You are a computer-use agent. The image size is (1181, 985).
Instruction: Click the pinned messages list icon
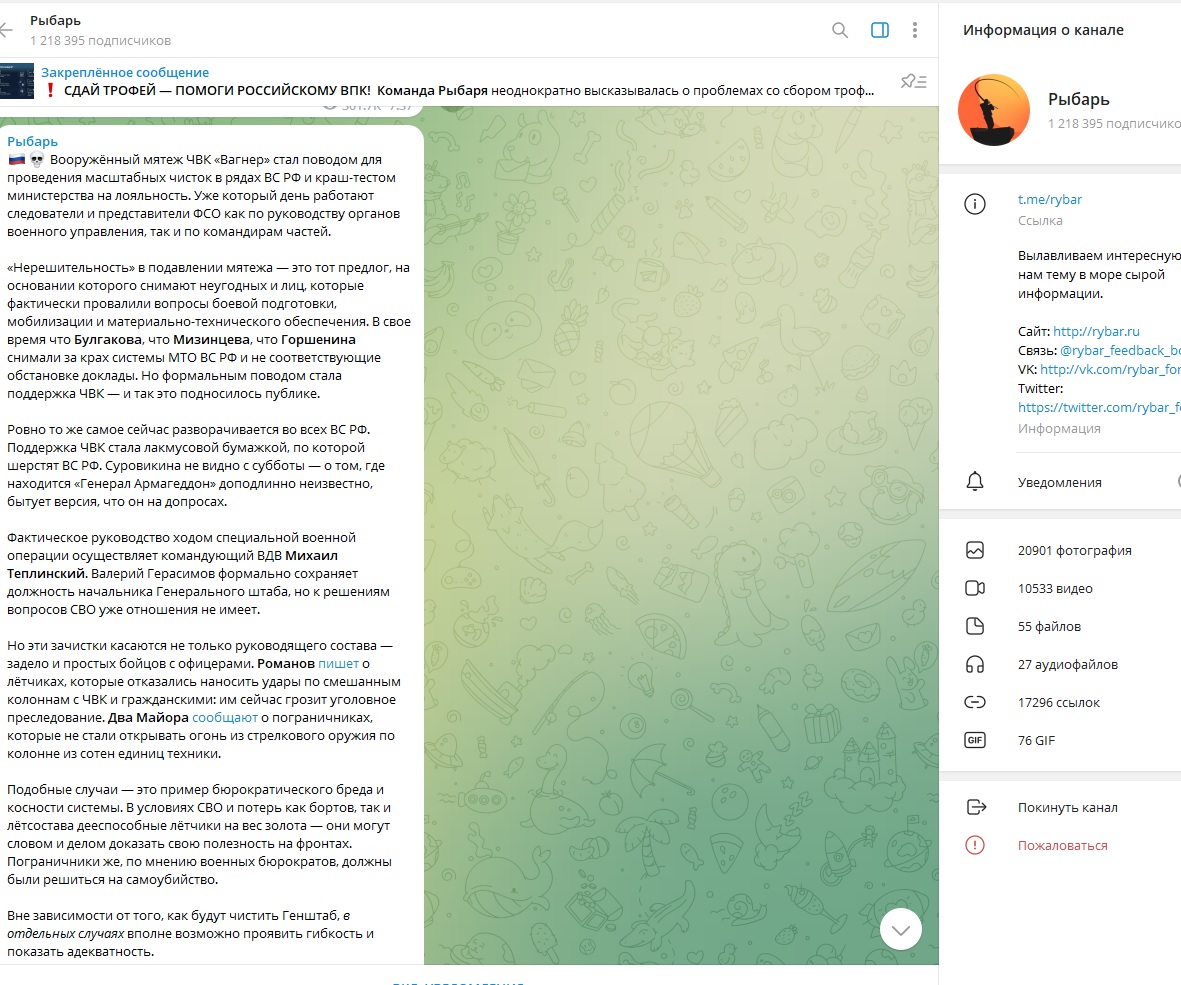pos(913,82)
